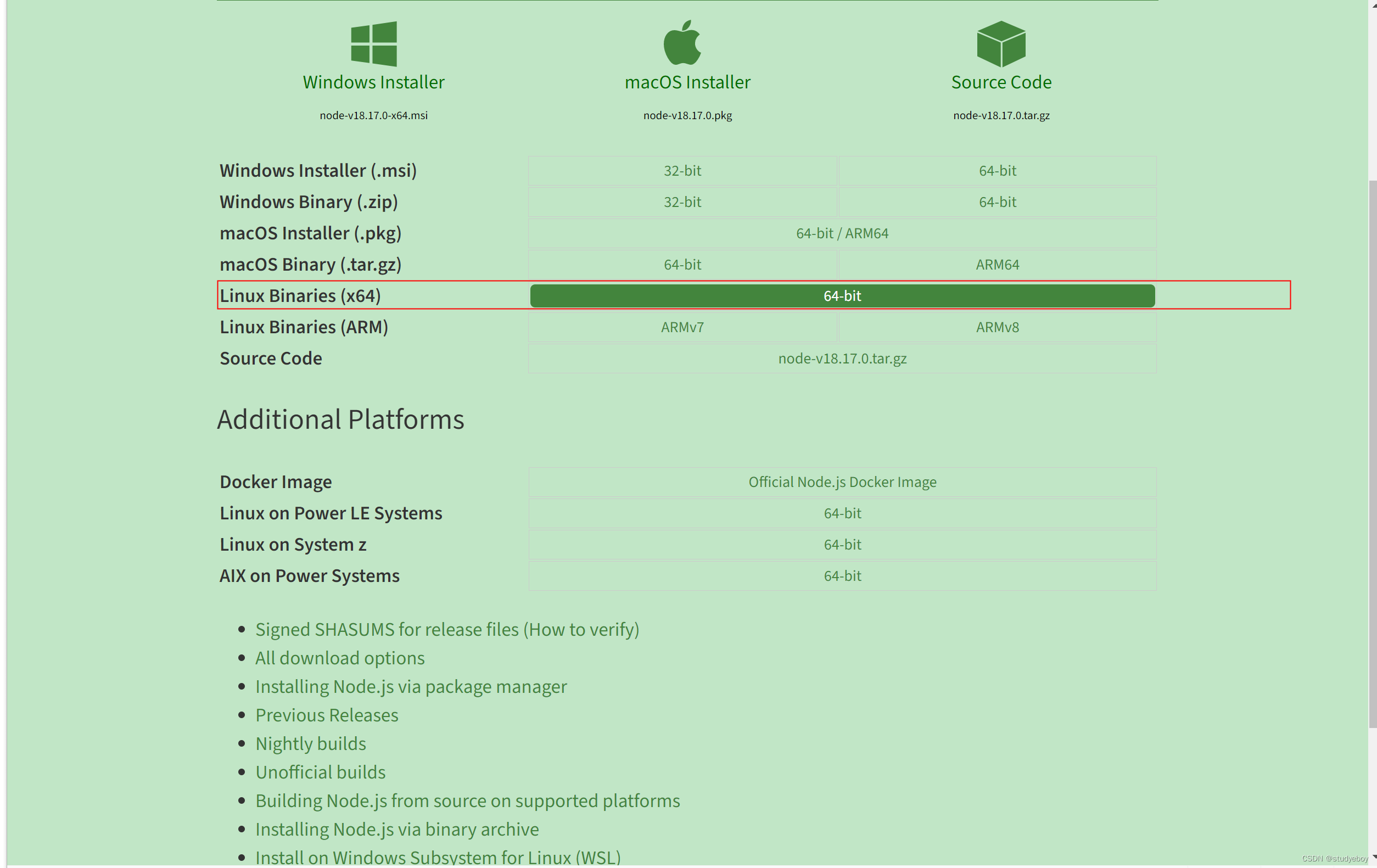The image size is (1377, 868).
Task: Download 64-bit for AIX on Power Systems
Action: (842, 576)
